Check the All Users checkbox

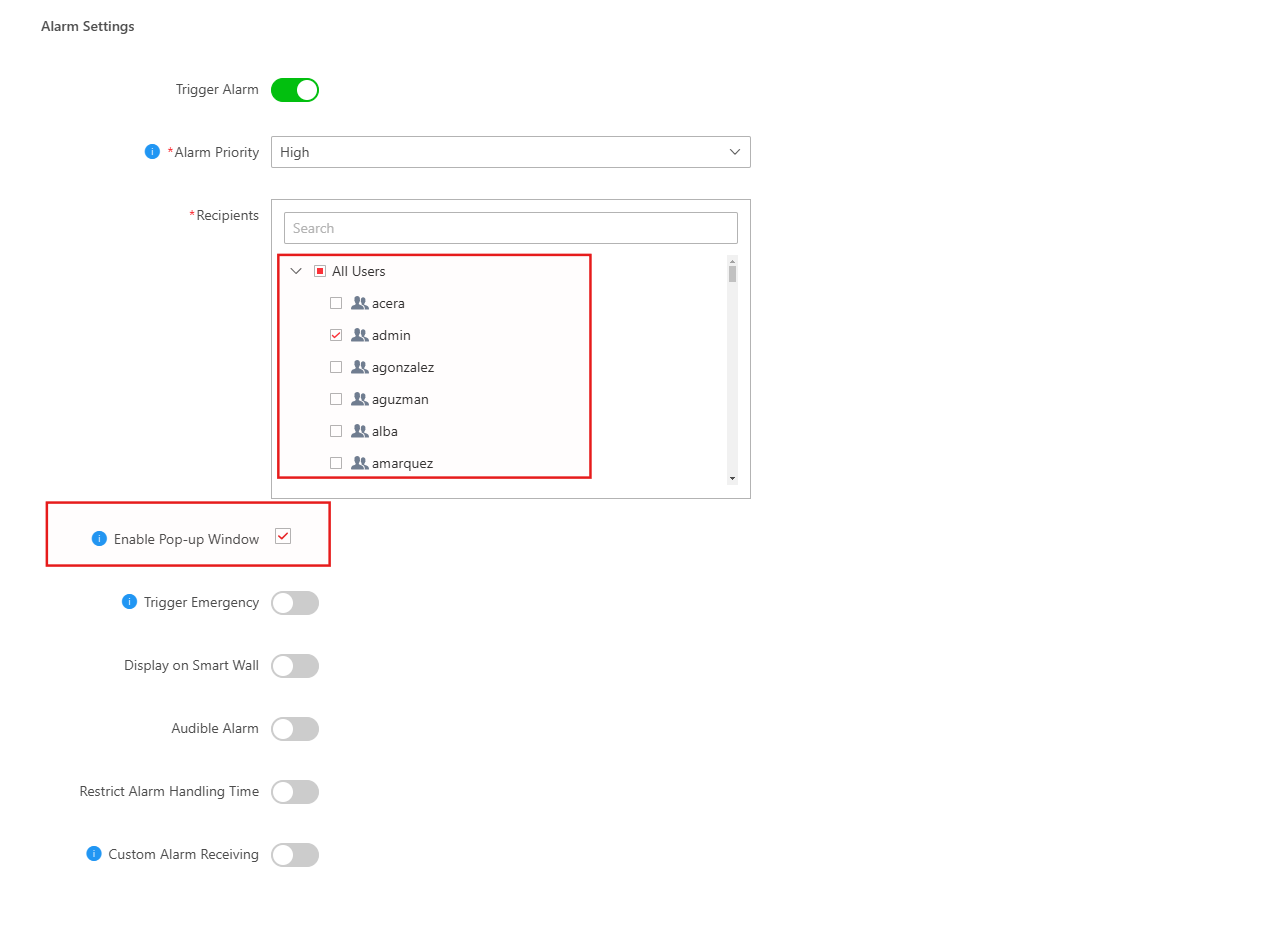[320, 271]
